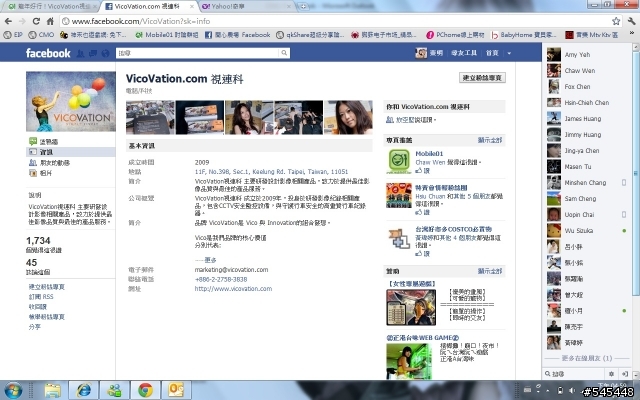
Task: Open the Outlook taskbar icon
Action: click(176, 390)
